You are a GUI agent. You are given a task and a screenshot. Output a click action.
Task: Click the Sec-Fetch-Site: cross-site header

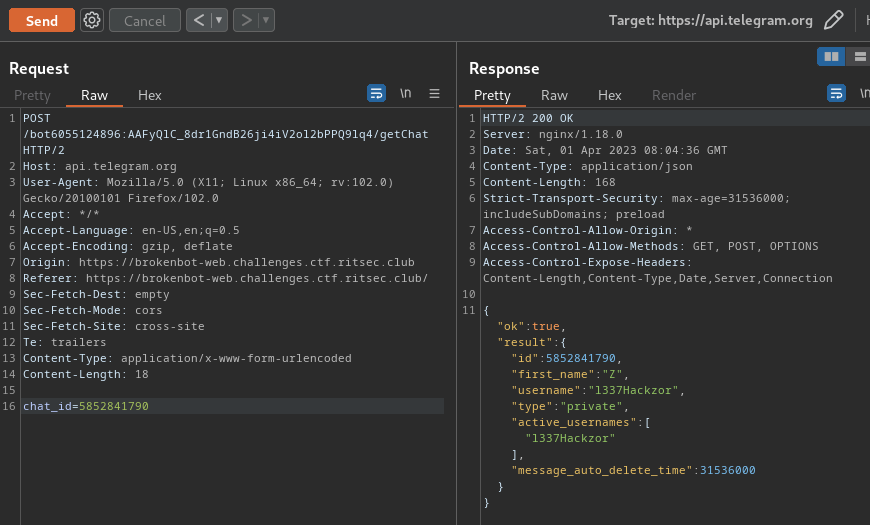click(x=114, y=326)
